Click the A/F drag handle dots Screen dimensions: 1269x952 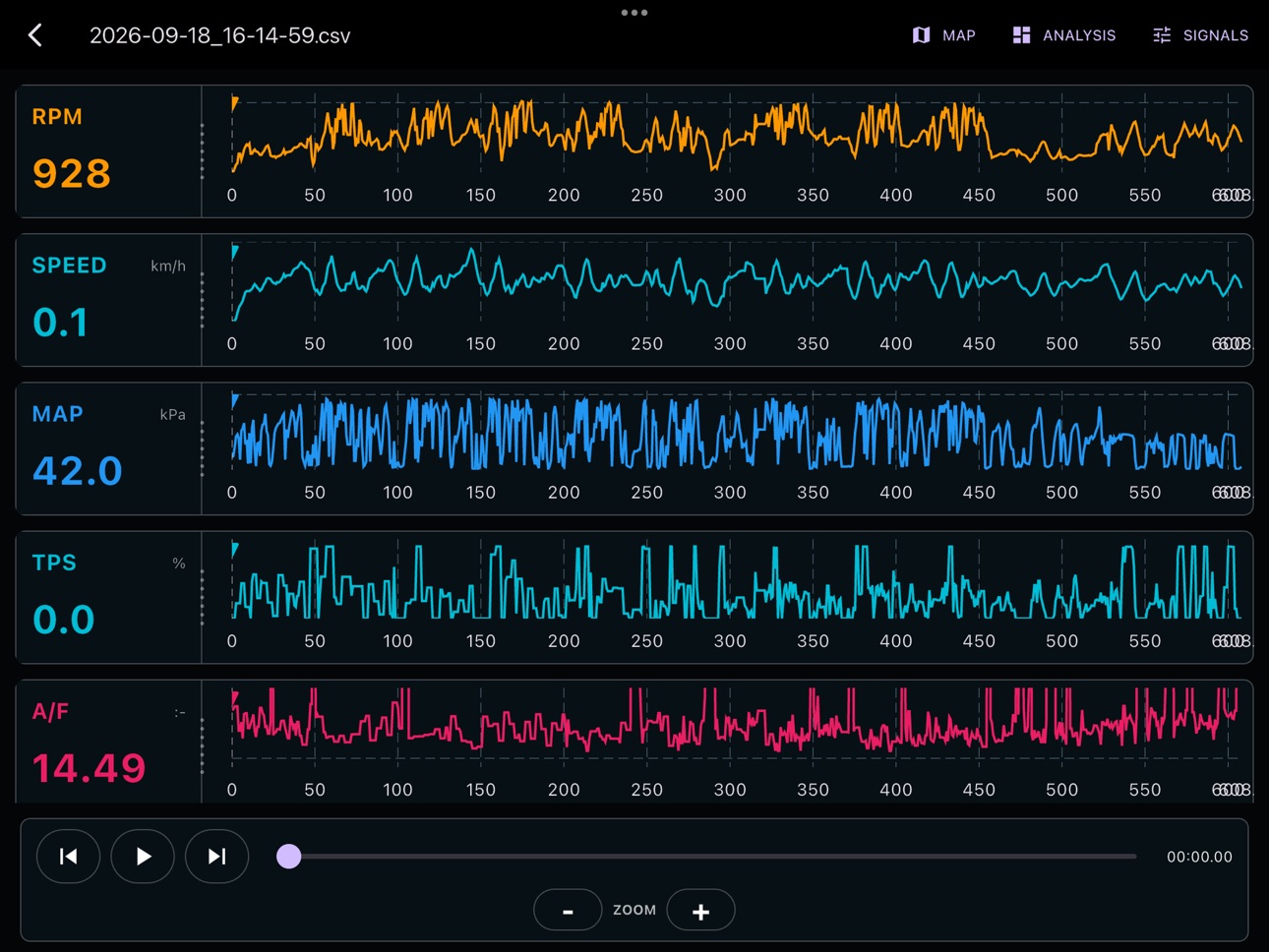[203, 745]
